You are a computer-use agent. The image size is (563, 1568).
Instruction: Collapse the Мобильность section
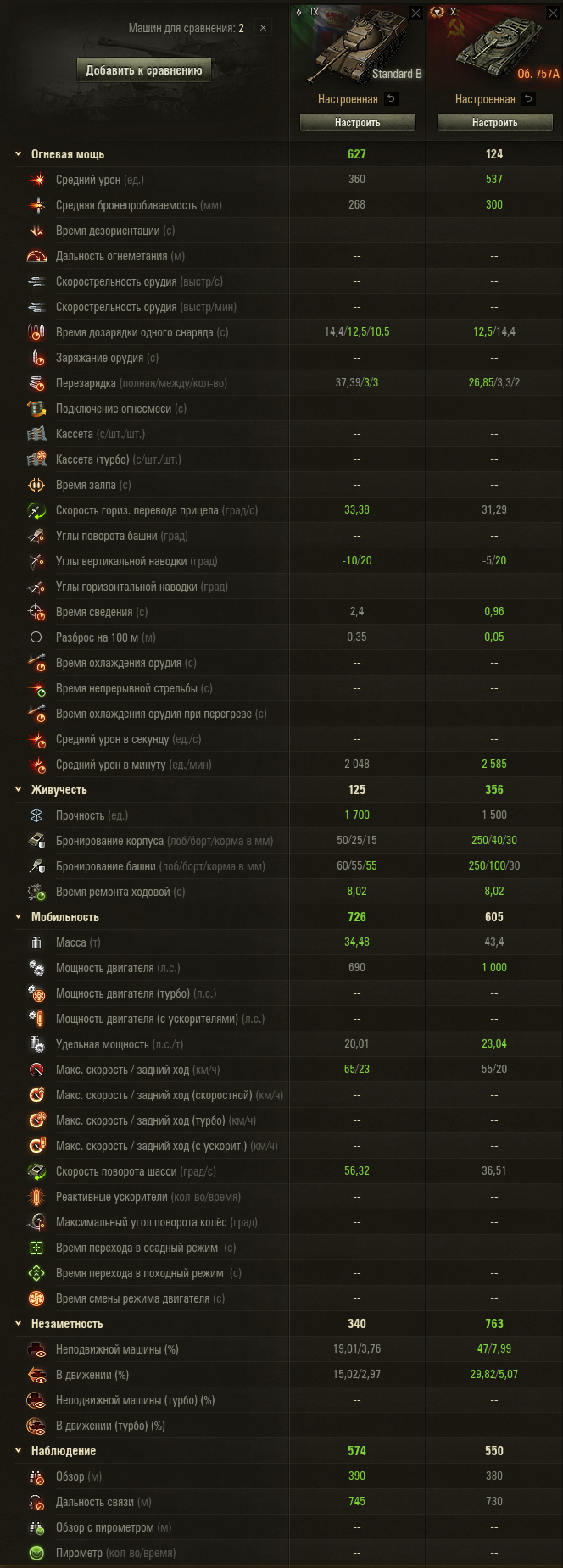pyautogui.click(x=18, y=917)
